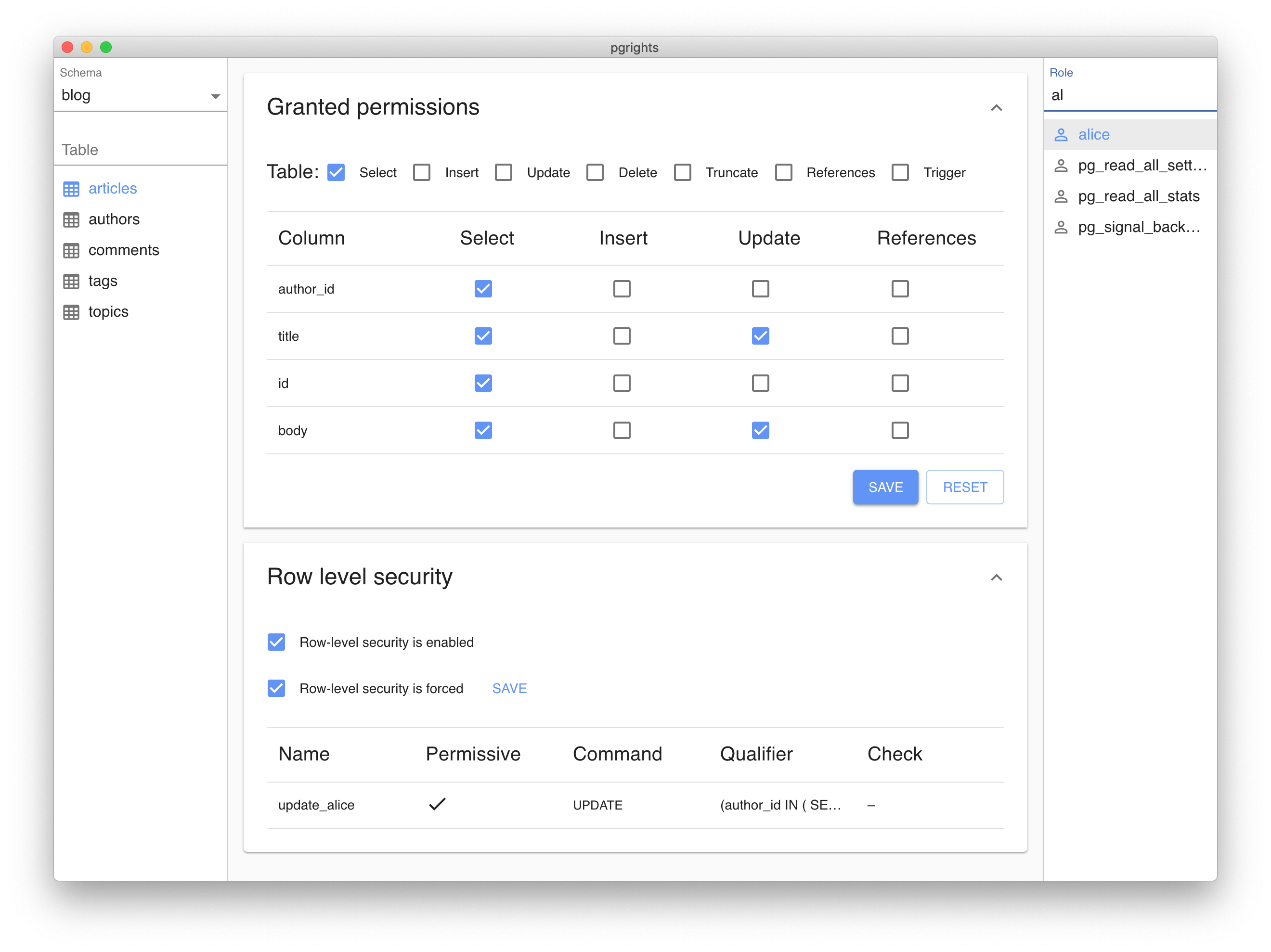This screenshot has height=952, width=1271.
Task: Click the References column header
Action: coord(926,238)
